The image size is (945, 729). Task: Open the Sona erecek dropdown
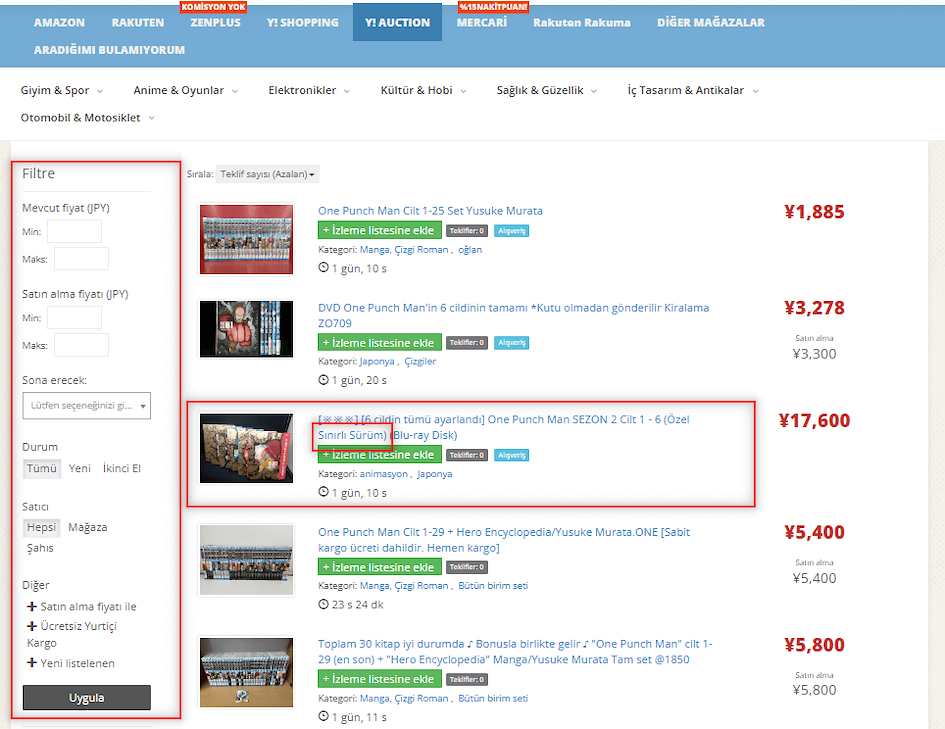[86, 406]
